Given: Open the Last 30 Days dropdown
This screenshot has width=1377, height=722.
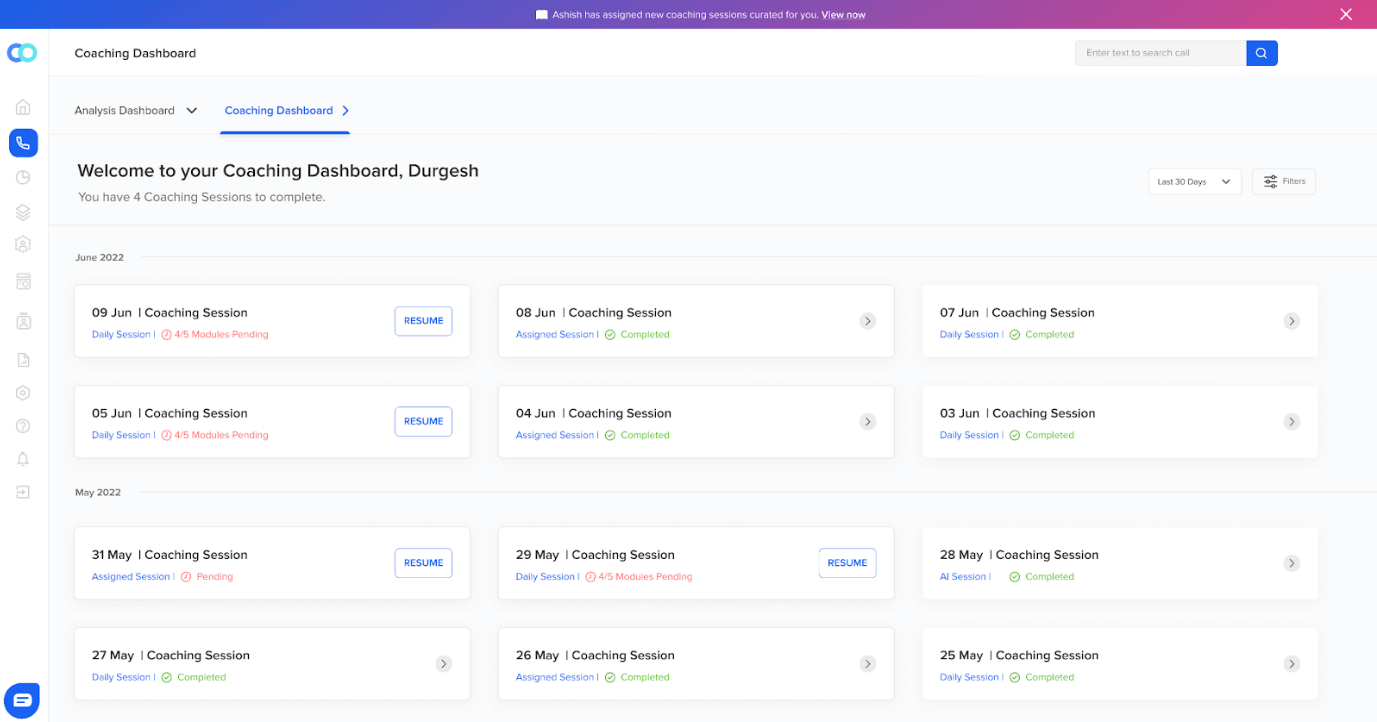Looking at the screenshot, I should [1194, 181].
